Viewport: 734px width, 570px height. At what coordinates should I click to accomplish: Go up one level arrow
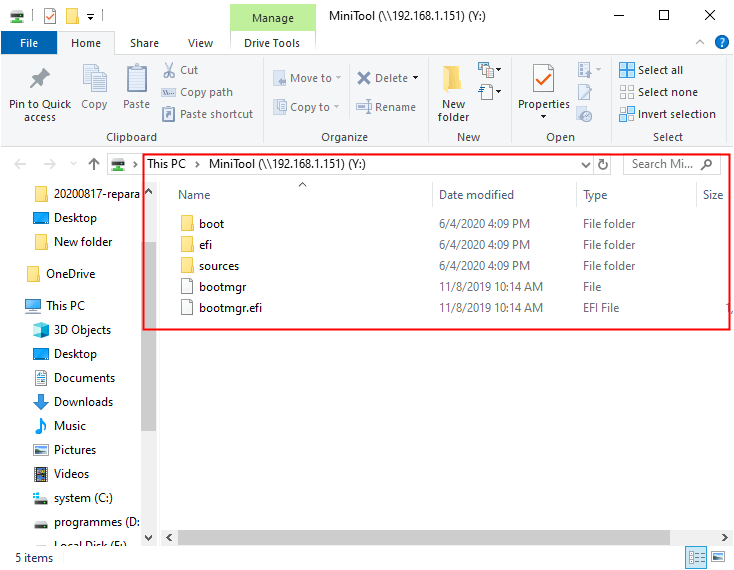click(x=94, y=164)
